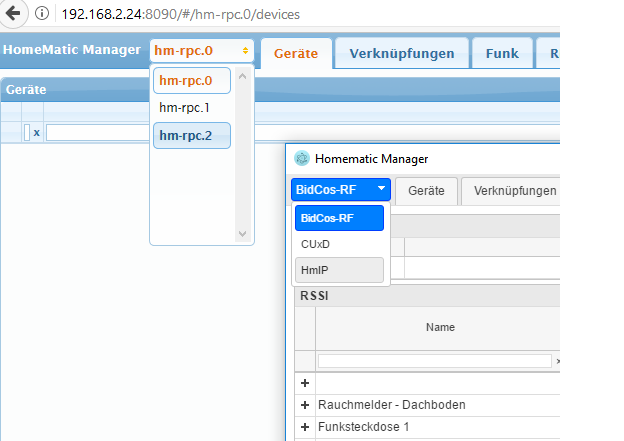624x441 pixels.
Task: Click the Homematic Manager window icon
Action: pyautogui.click(x=302, y=158)
